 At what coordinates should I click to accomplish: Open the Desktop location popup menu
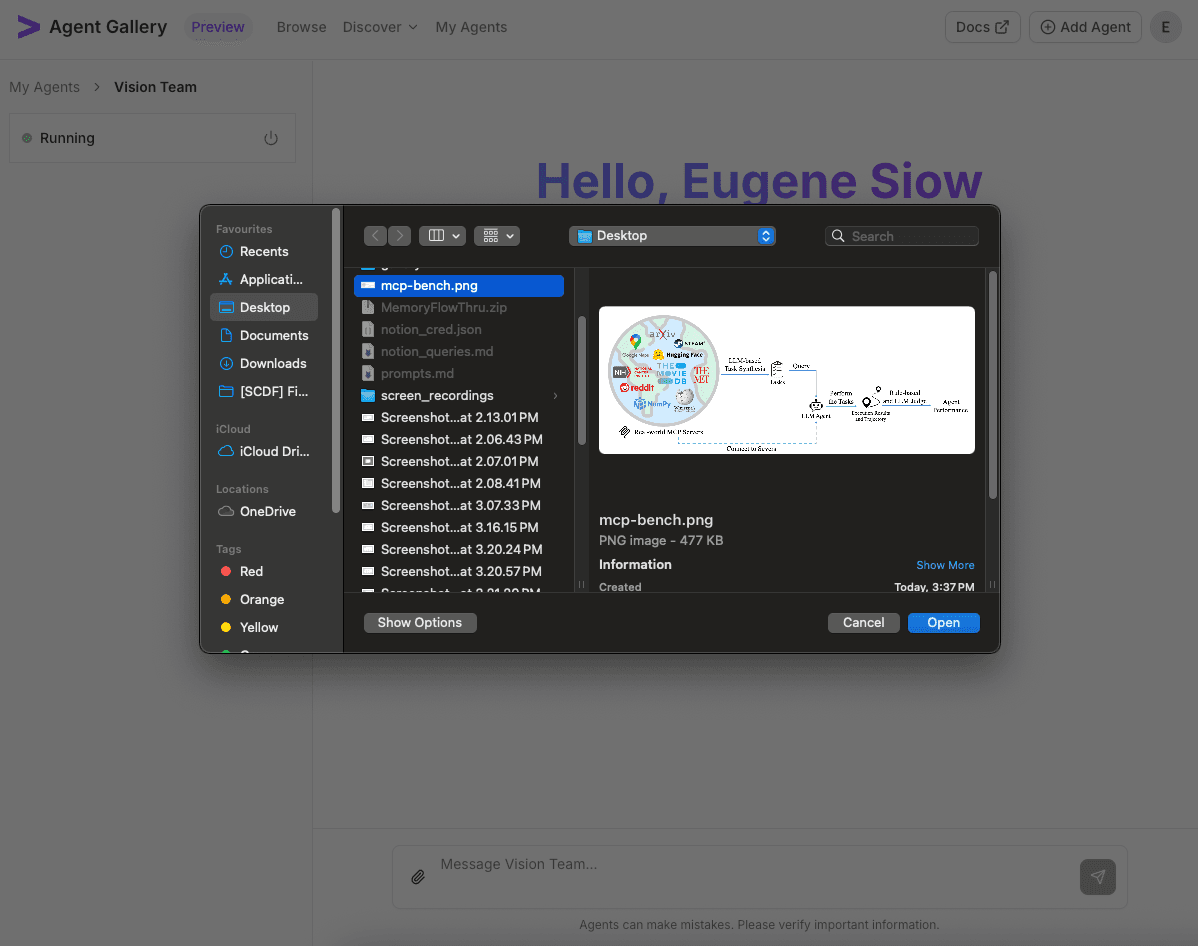click(x=672, y=236)
